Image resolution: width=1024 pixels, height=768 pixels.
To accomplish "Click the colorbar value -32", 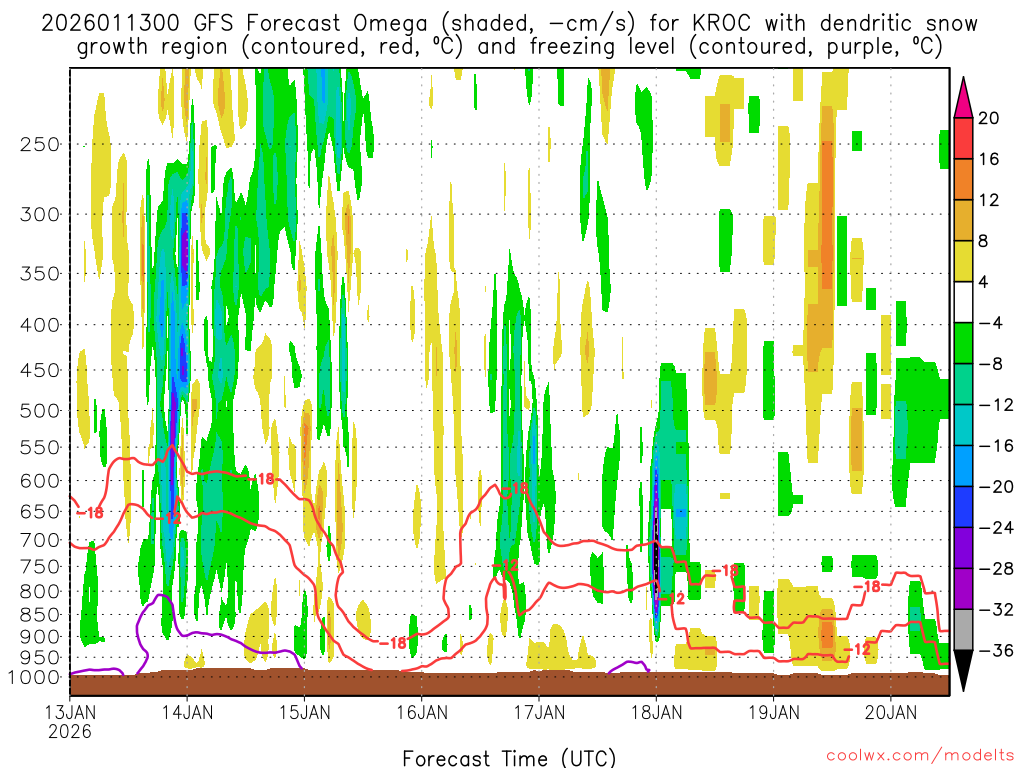I will (x=995, y=609).
